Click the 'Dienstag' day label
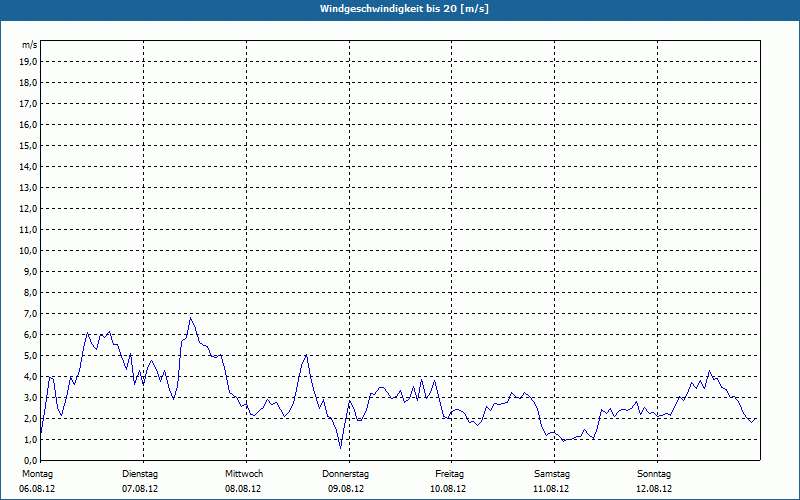Screen dimensions: 800x500 click(x=140, y=474)
